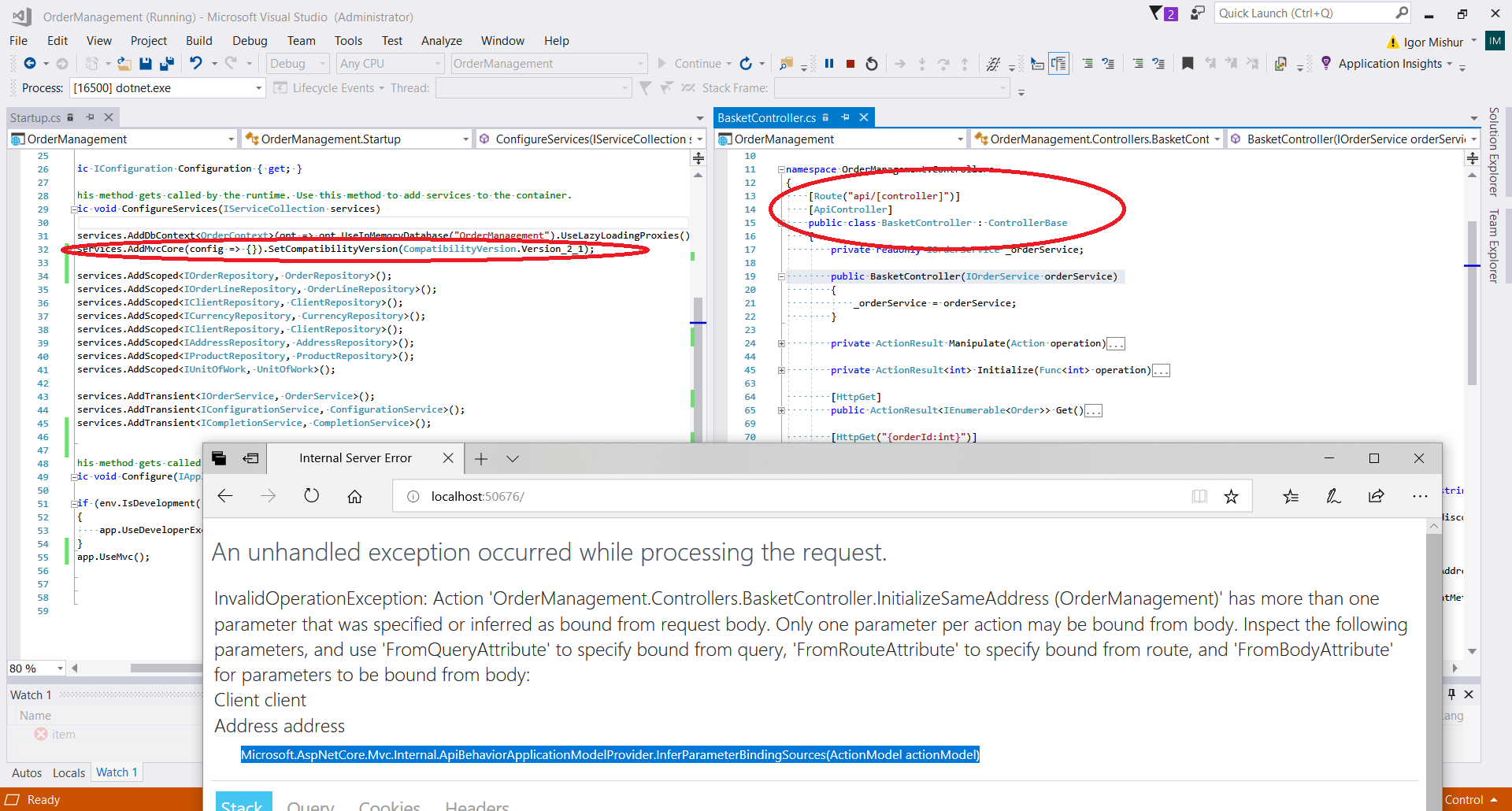This screenshot has height=811, width=1512.
Task: Click the browser Home icon
Action: (355, 496)
